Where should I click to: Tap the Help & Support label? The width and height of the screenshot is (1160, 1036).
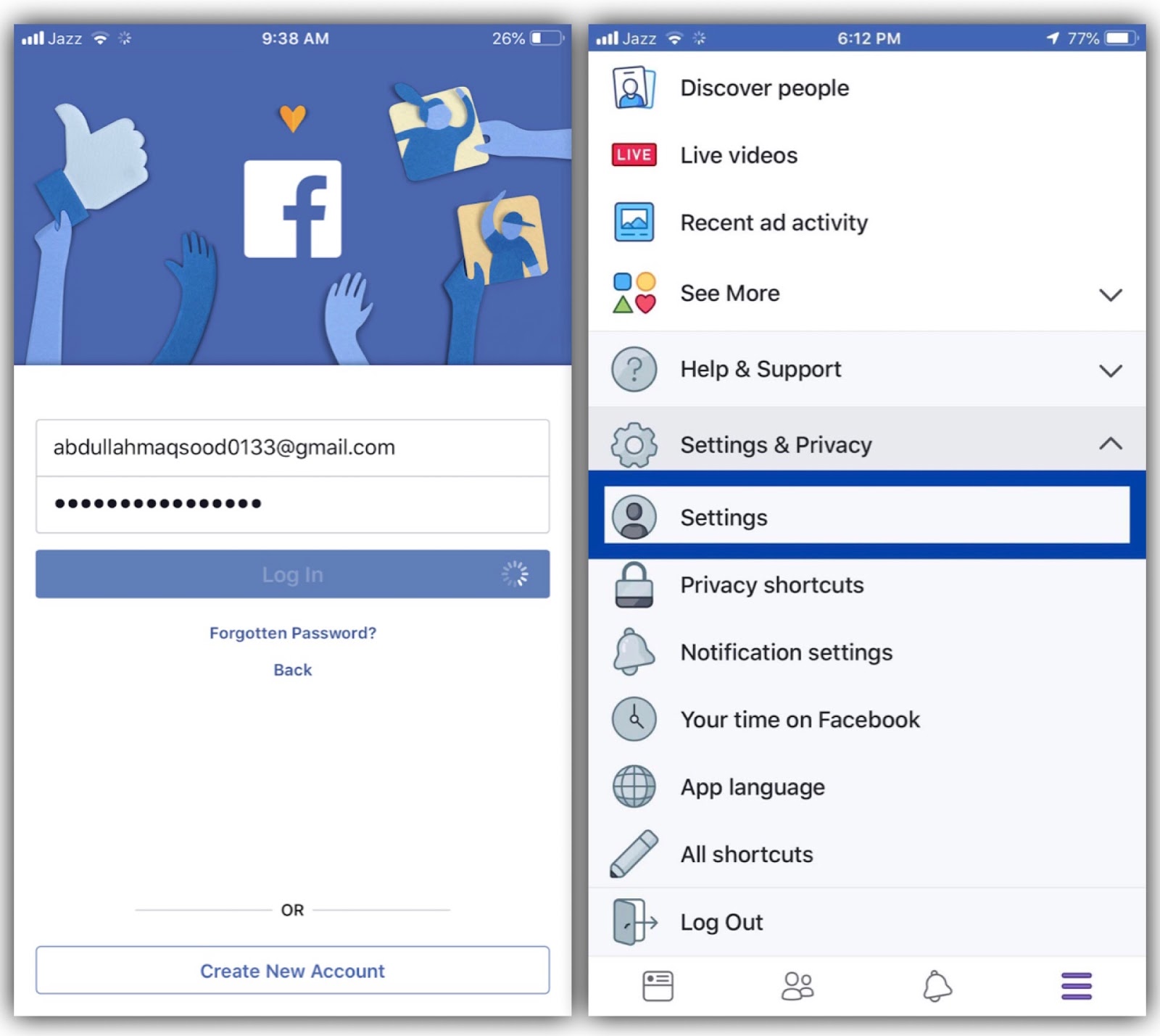(761, 369)
